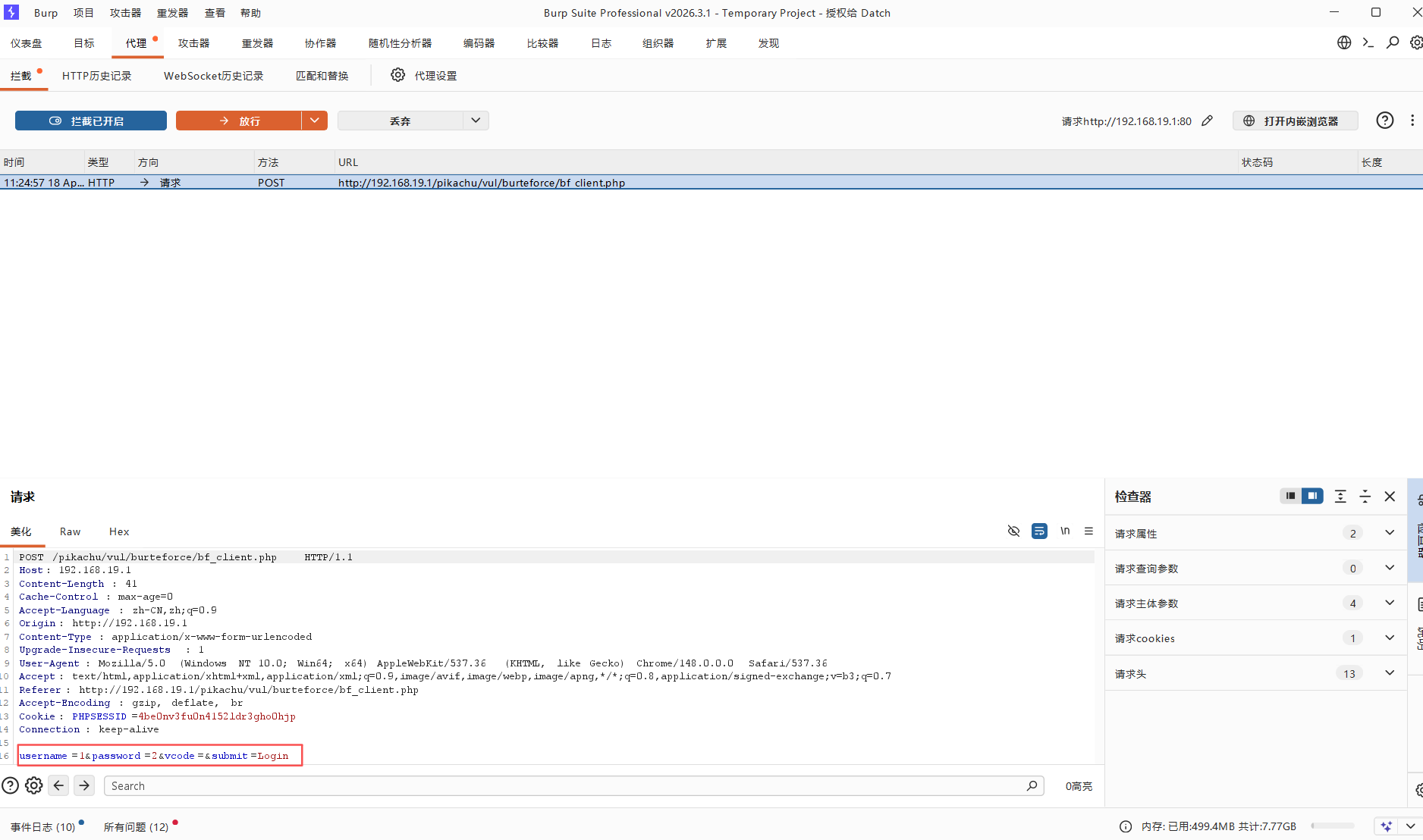Focus the Search input field

coord(574,785)
